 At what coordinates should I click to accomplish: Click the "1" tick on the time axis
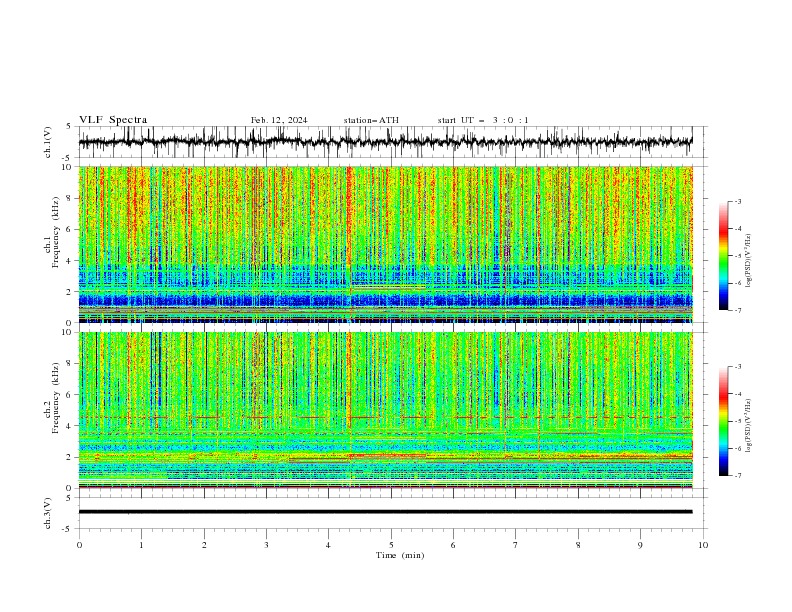tap(141, 545)
